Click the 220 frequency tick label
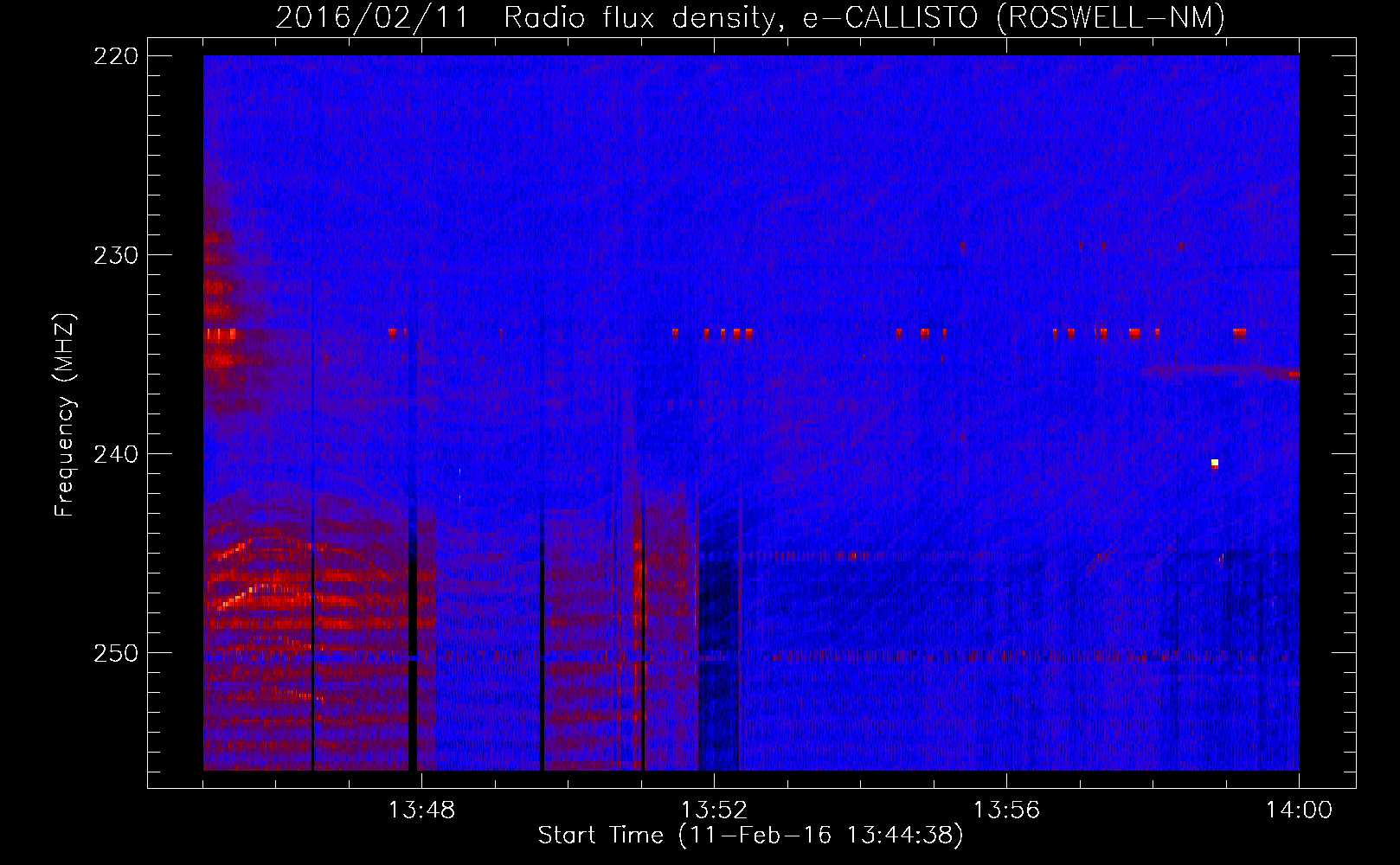Screen dimensions: 1400x865 [x=115, y=57]
